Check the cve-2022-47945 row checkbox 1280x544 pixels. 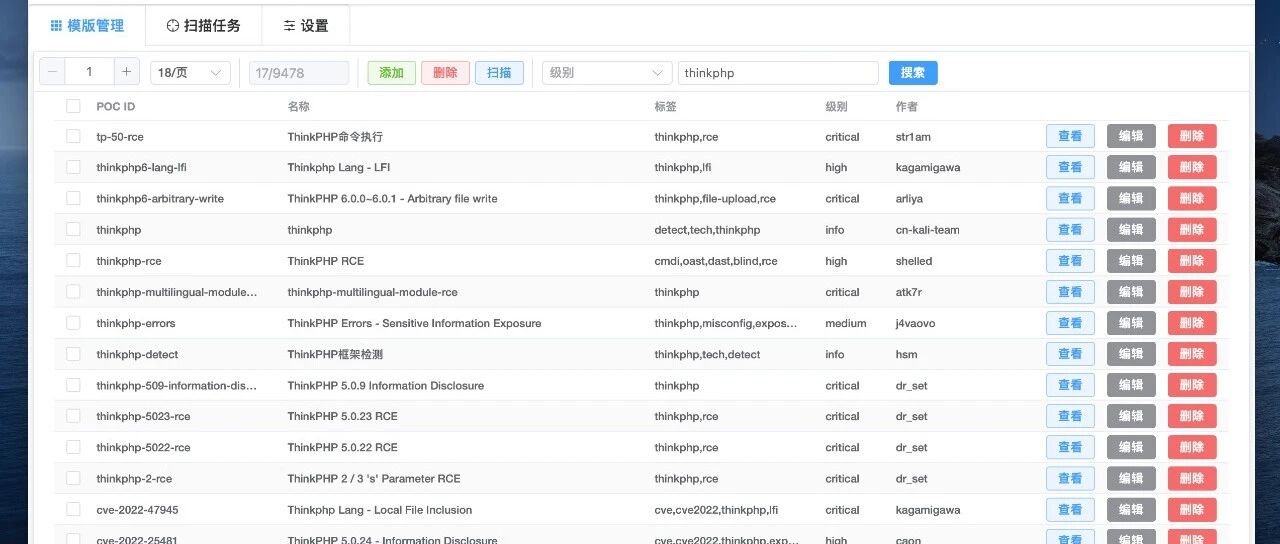pyautogui.click(x=73, y=510)
